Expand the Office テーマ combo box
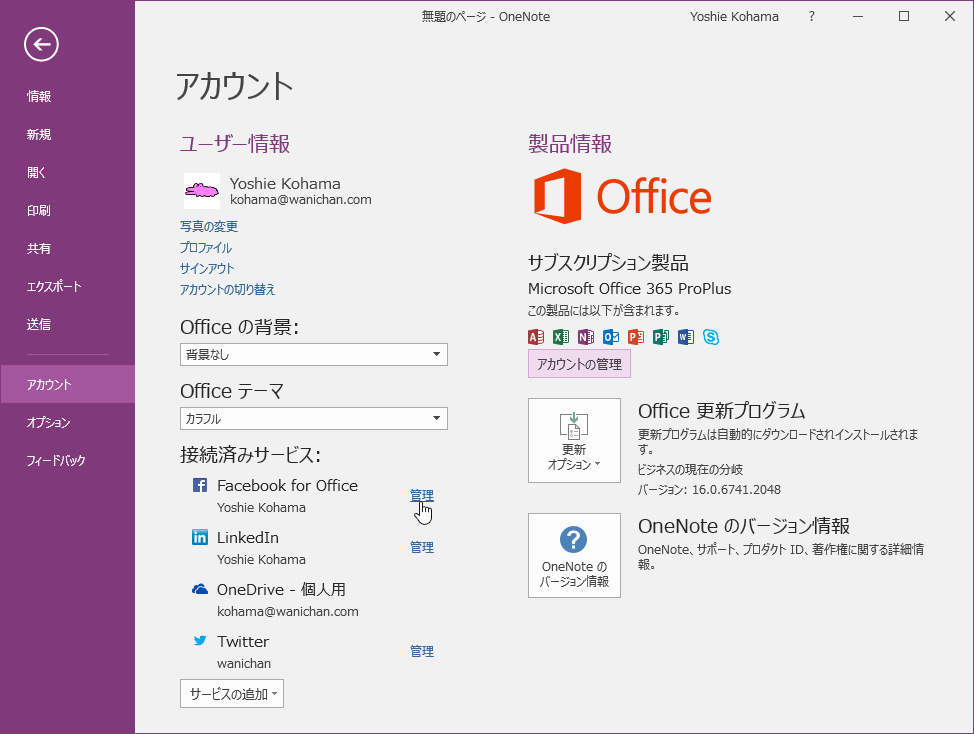 click(314, 419)
